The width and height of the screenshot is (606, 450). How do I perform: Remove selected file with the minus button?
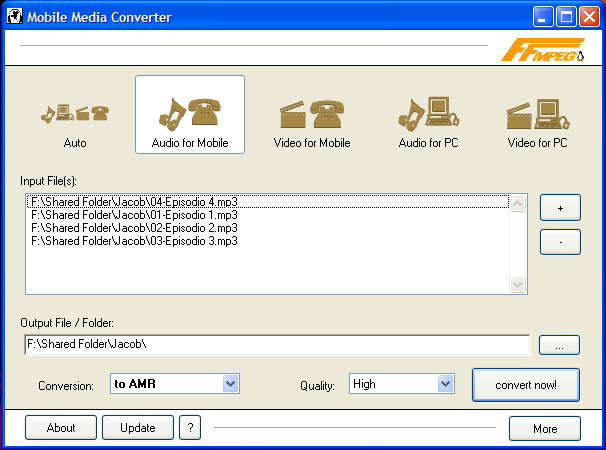(560, 242)
